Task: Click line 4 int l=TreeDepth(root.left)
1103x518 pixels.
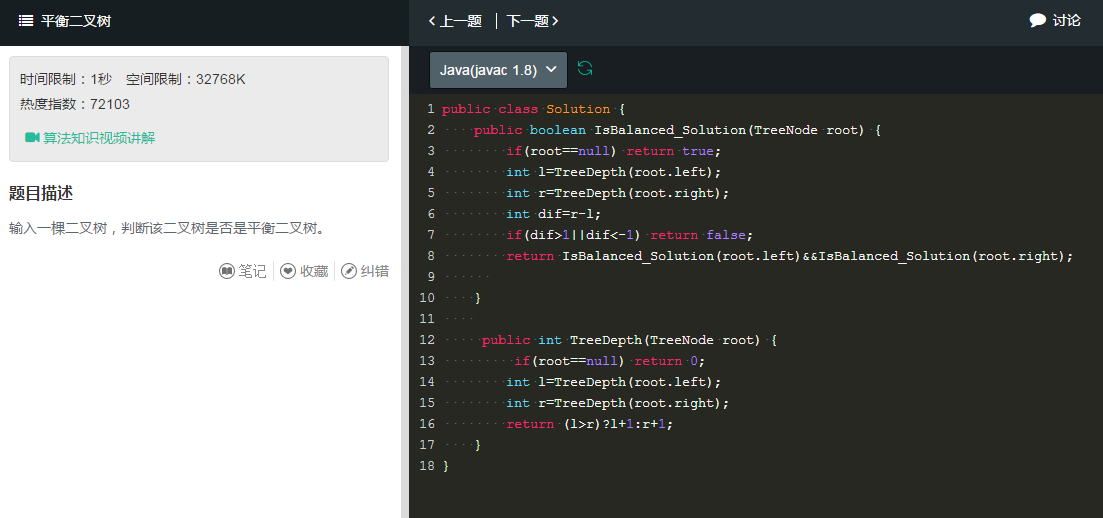Action: pos(614,172)
